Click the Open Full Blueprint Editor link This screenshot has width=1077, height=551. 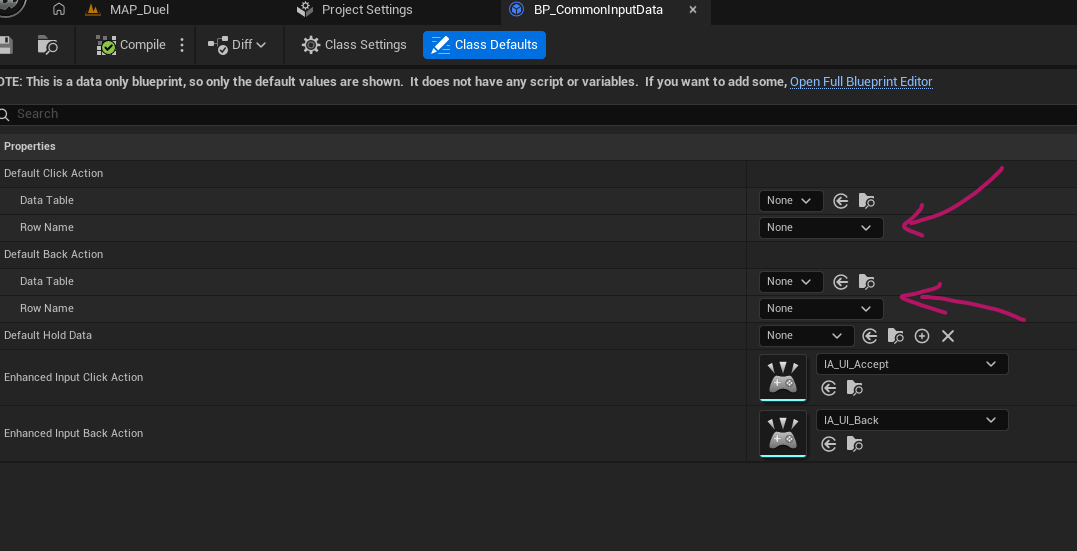click(861, 82)
